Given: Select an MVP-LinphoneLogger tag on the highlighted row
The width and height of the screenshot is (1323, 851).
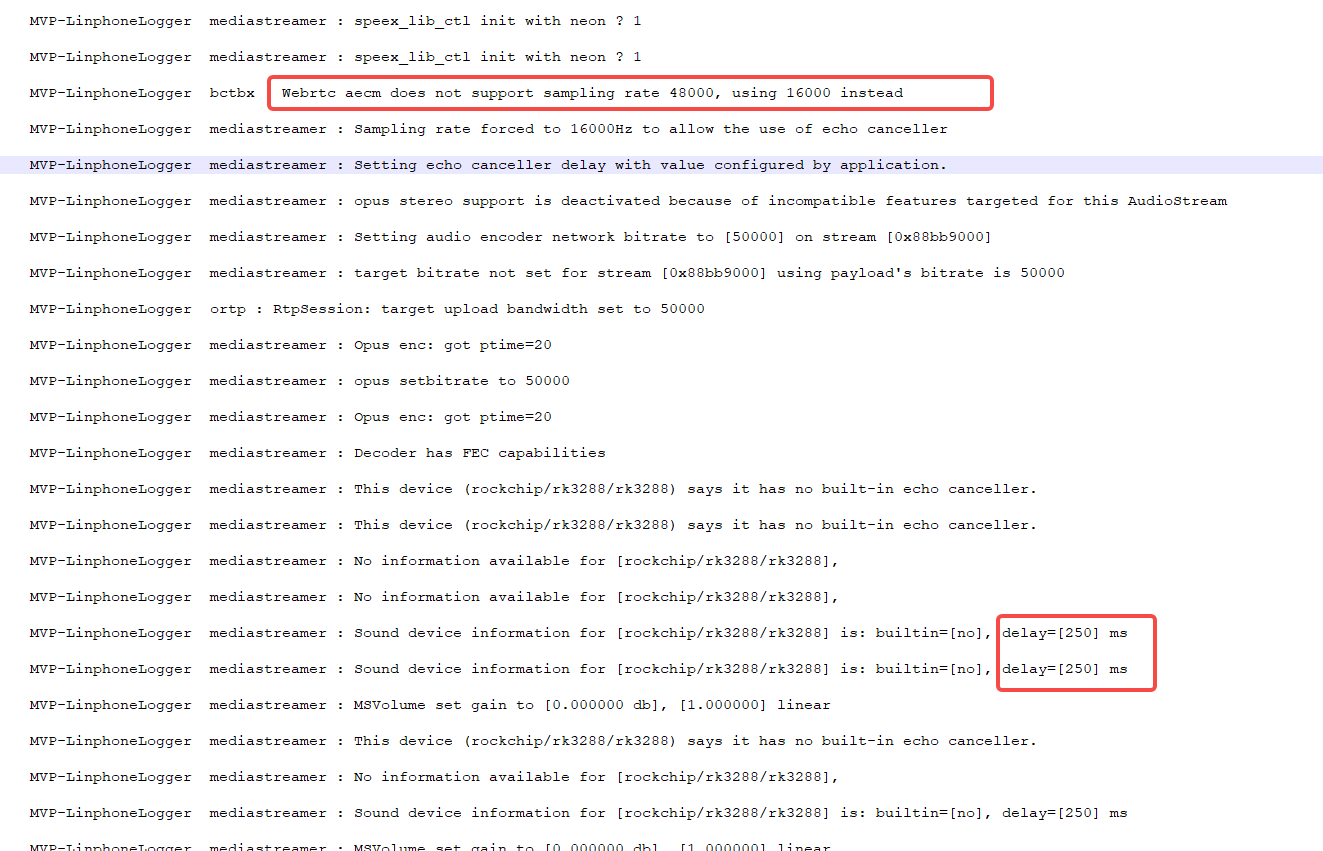Looking at the screenshot, I should [x=110, y=164].
